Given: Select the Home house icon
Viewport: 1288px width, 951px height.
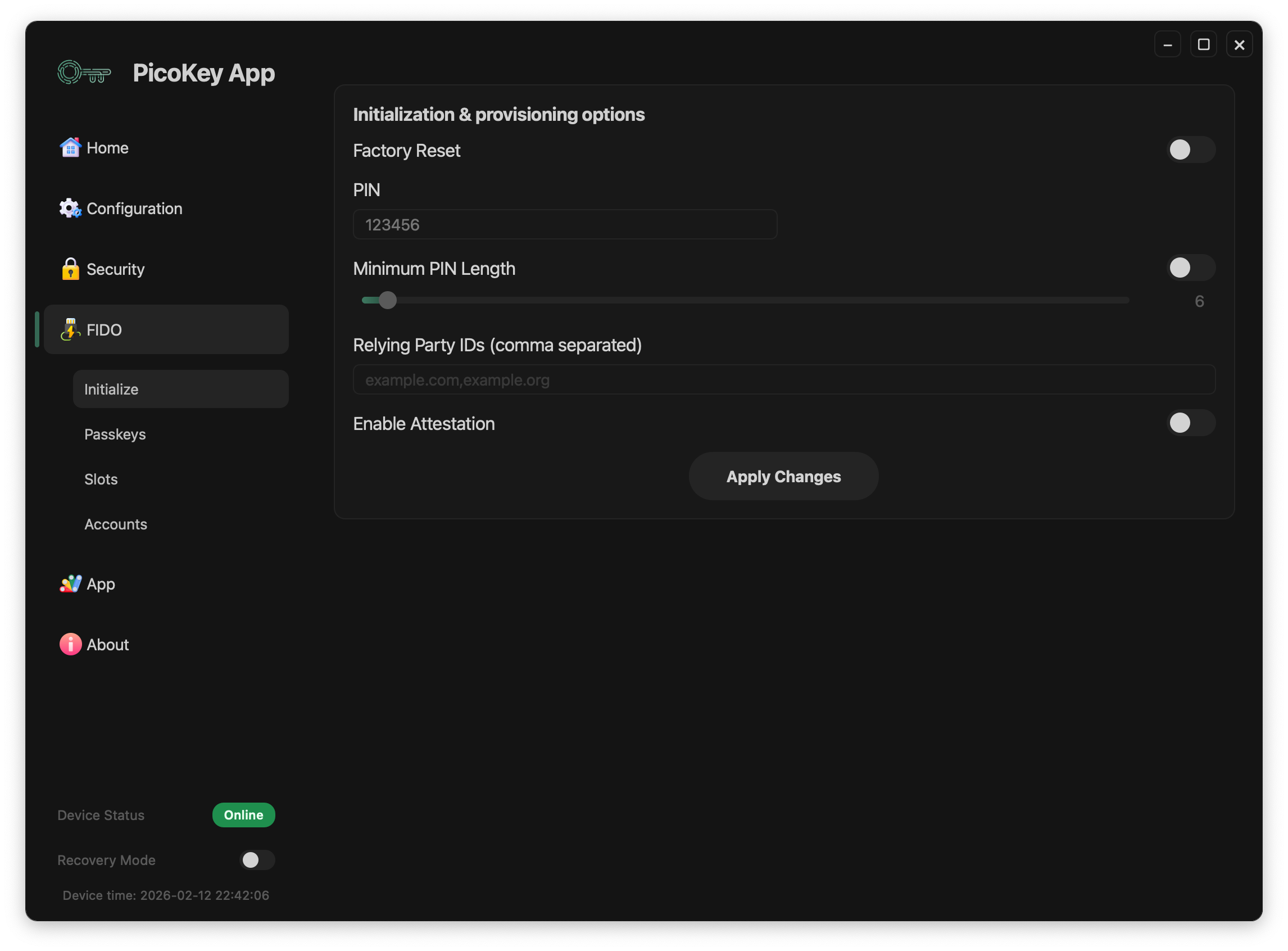Looking at the screenshot, I should pyautogui.click(x=70, y=147).
